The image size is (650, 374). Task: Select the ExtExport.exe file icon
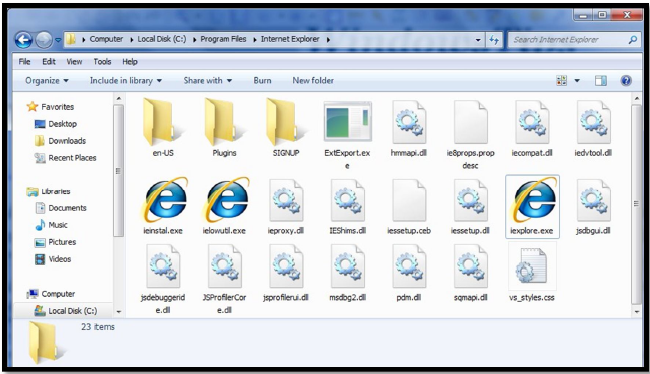tap(347, 121)
